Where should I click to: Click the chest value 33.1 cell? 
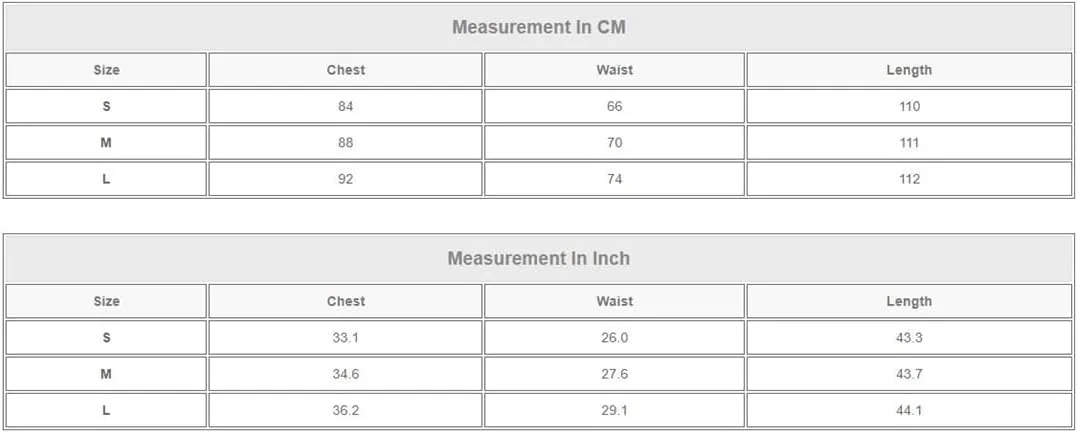[x=345, y=337]
